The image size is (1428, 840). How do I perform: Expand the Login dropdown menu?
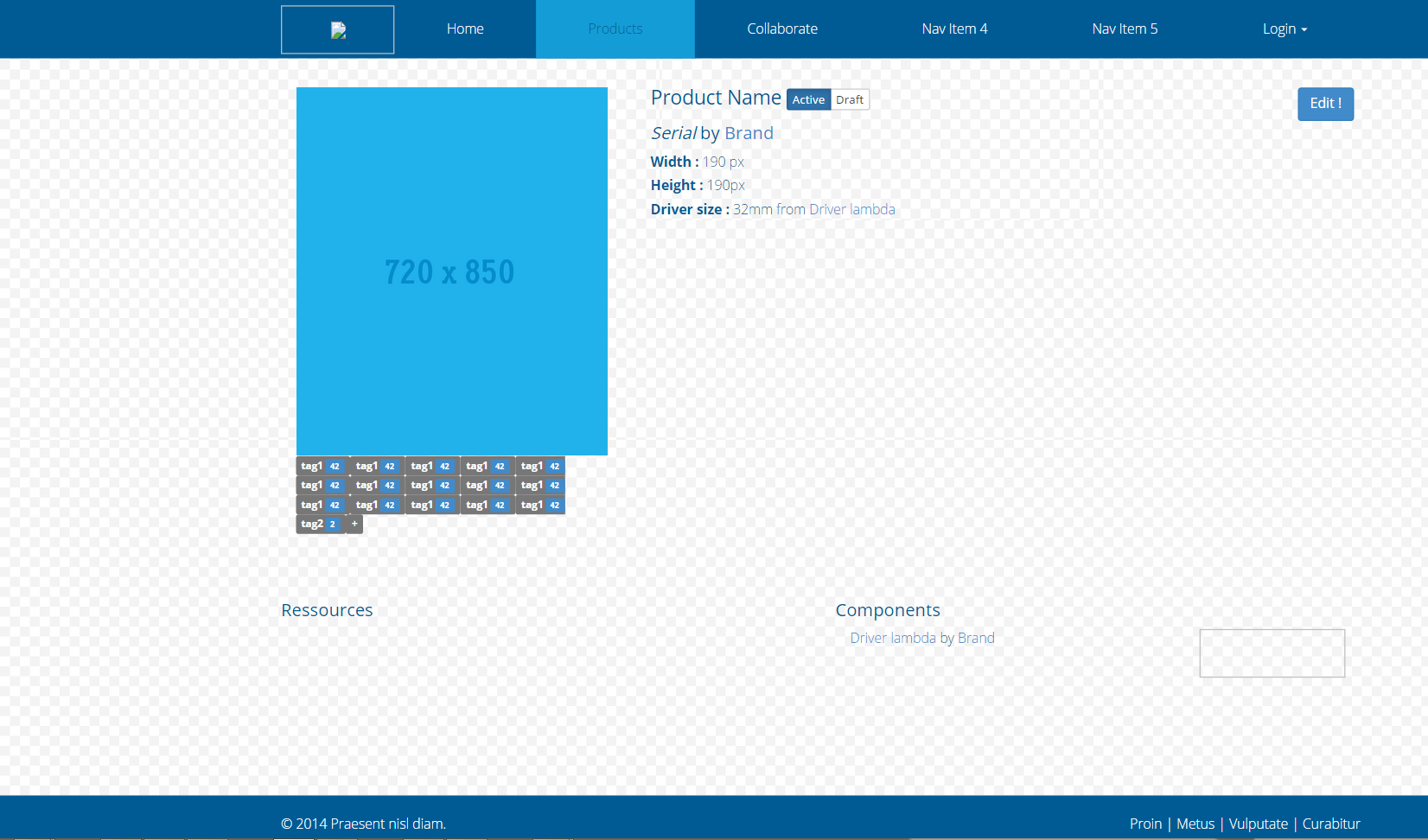pyautogui.click(x=1285, y=29)
